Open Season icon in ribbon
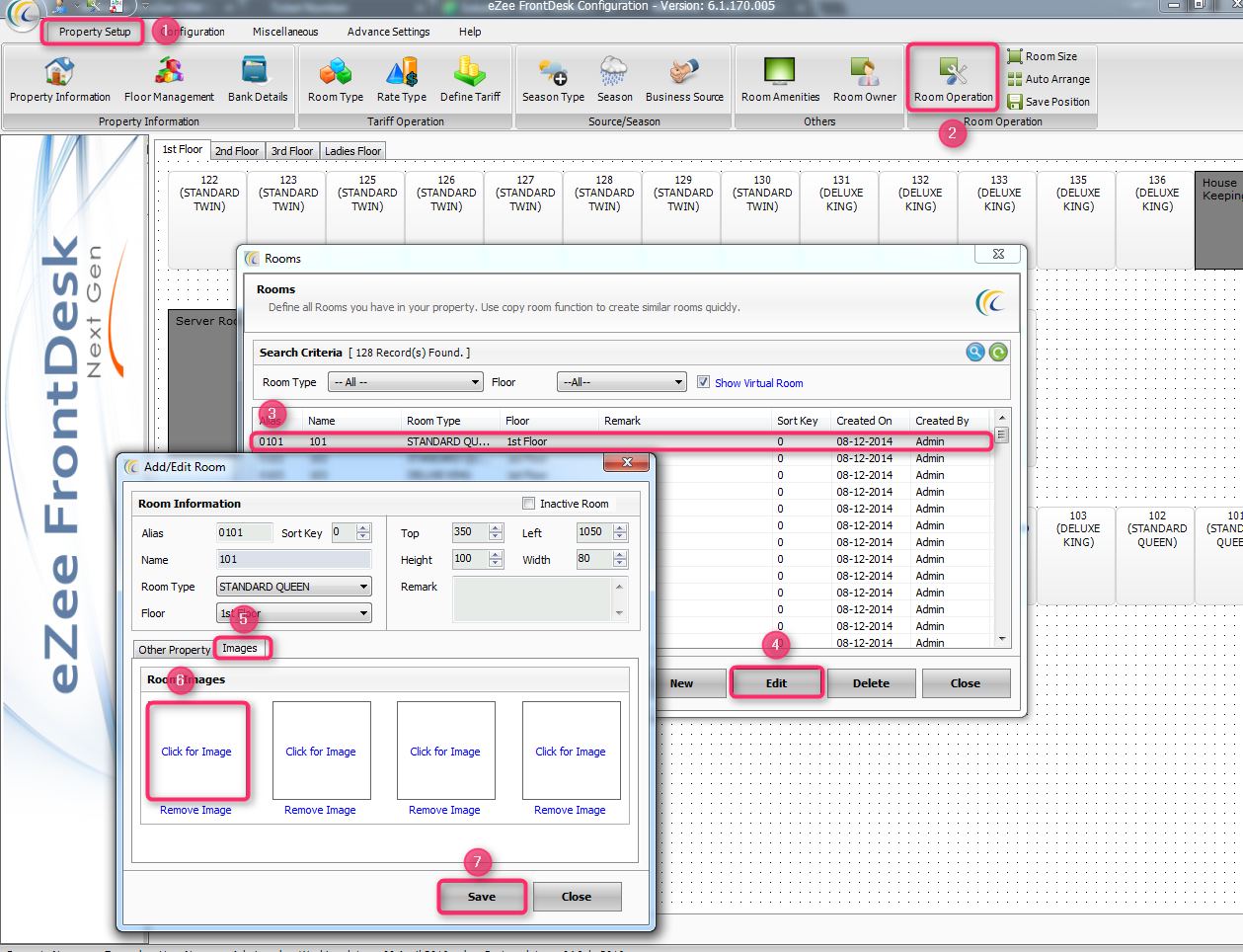Image resolution: width=1243 pixels, height=952 pixels. pos(614,79)
